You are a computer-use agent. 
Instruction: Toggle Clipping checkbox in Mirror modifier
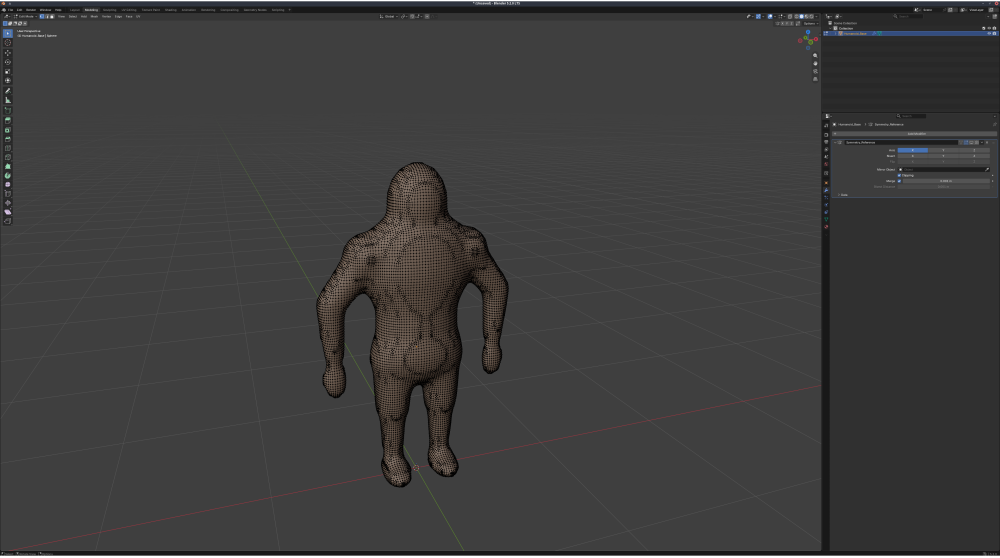pyautogui.click(x=899, y=175)
